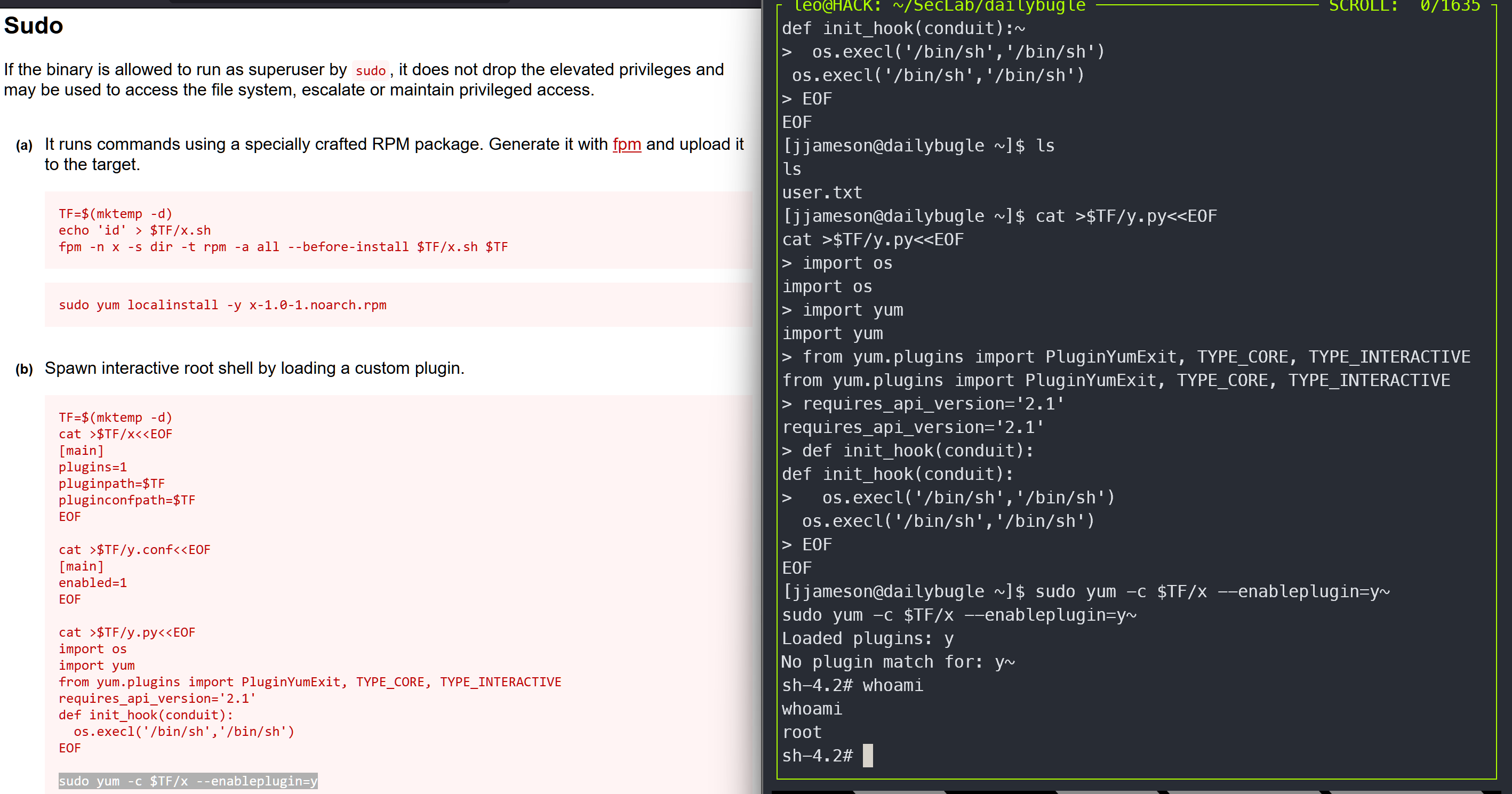
Task: Click 'from yum.plugins import' line on web page
Action: [x=310, y=682]
